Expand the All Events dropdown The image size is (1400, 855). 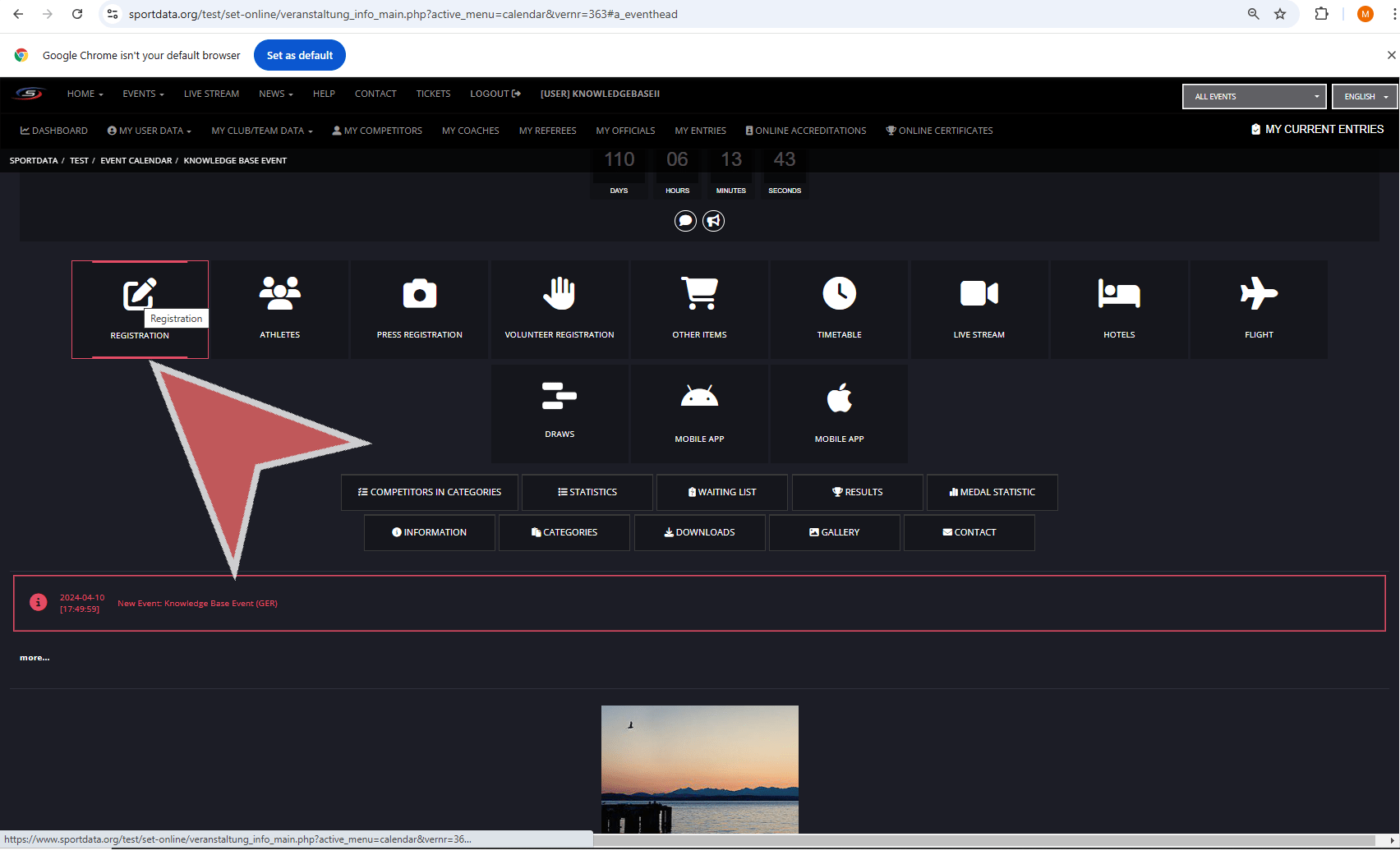point(1254,97)
